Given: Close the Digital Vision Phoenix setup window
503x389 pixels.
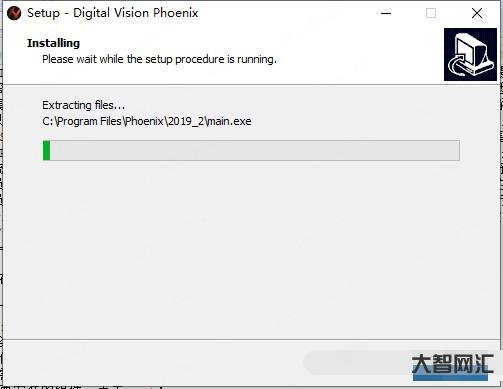Looking at the screenshot, I should pyautogui.click(x=477, y=13).
